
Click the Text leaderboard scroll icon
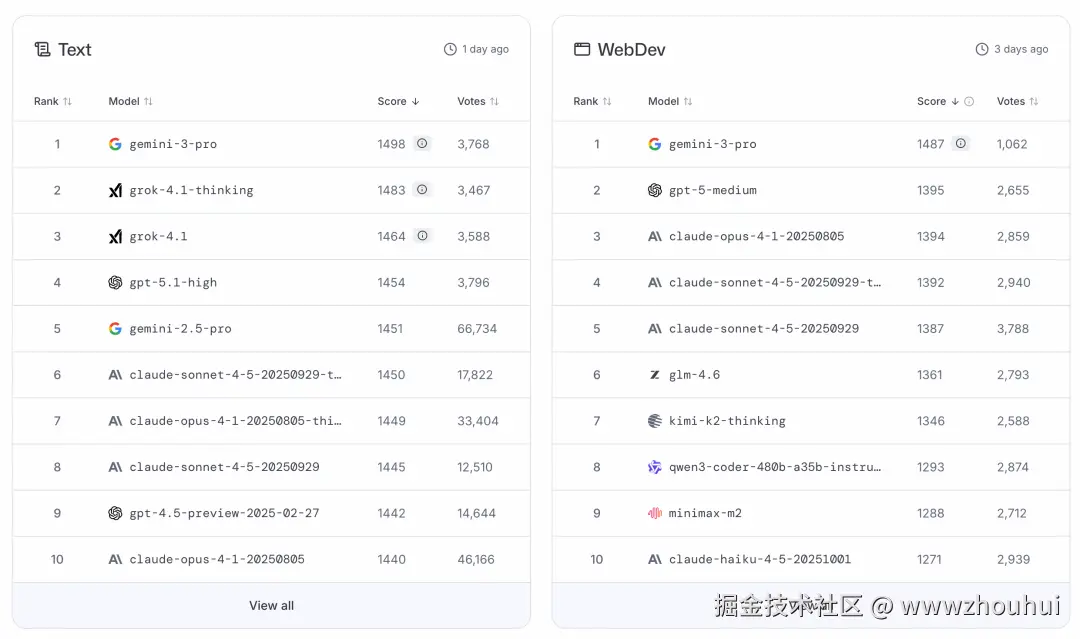click(x=43, y=50)
